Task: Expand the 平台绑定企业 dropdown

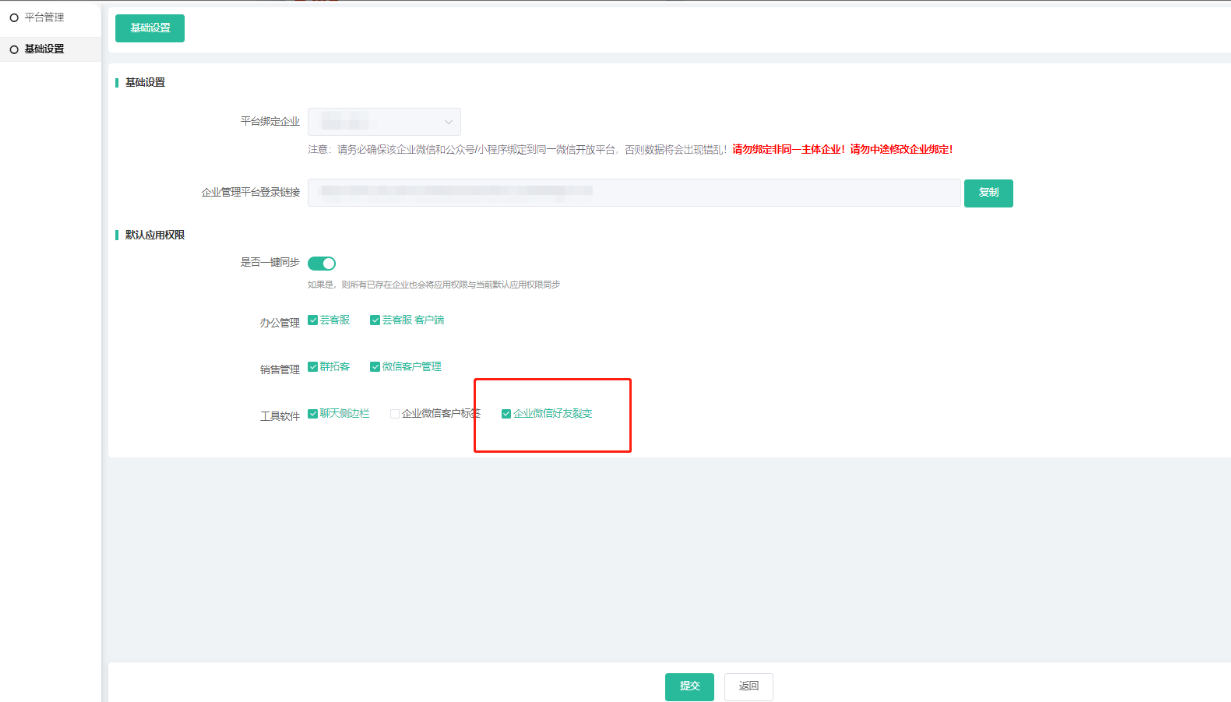Action: [x=384, y=122]
